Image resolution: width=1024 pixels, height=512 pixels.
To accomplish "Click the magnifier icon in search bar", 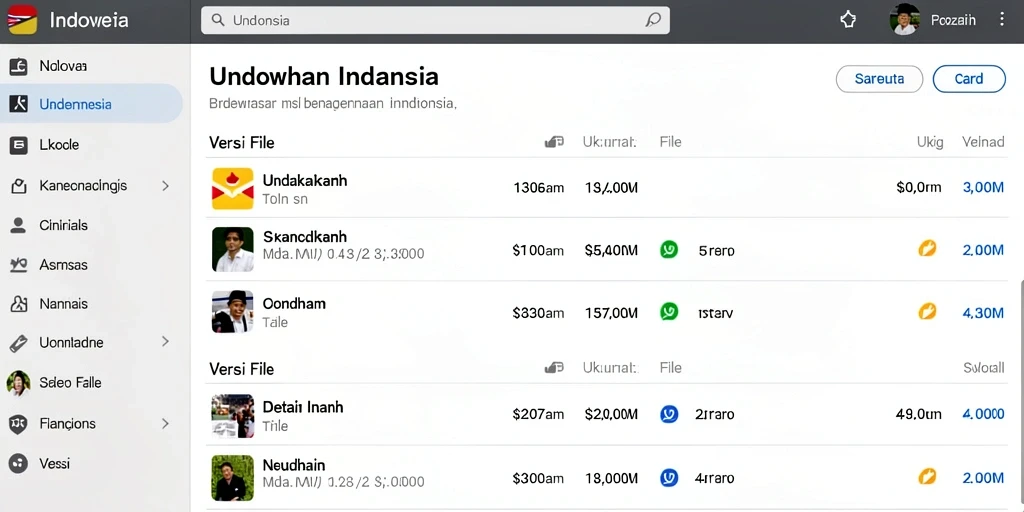I will [218, 20].
